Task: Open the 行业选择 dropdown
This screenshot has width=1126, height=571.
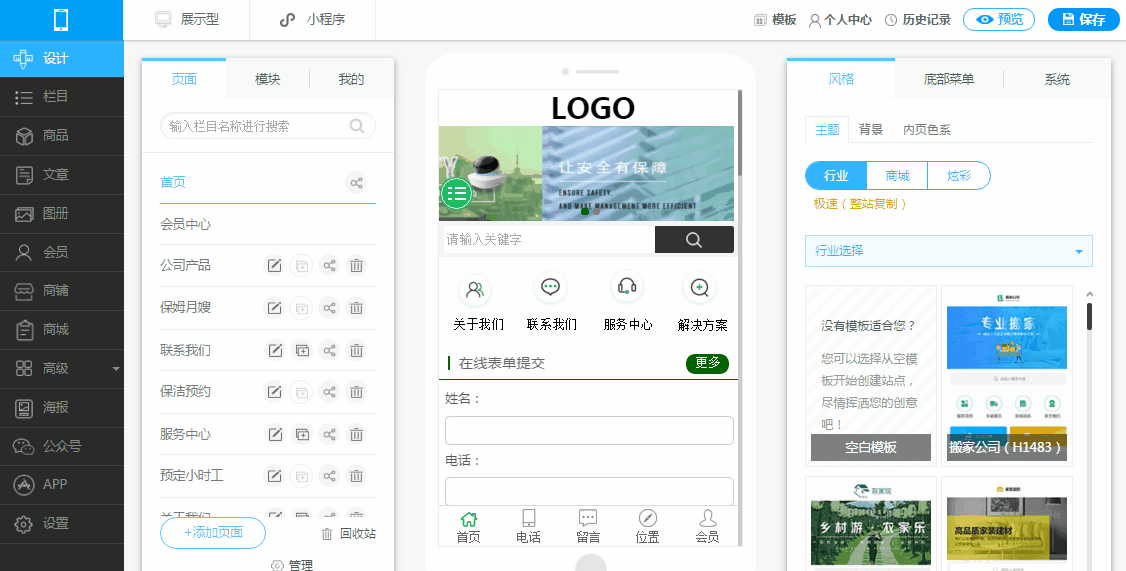Action: pos(948,251)
